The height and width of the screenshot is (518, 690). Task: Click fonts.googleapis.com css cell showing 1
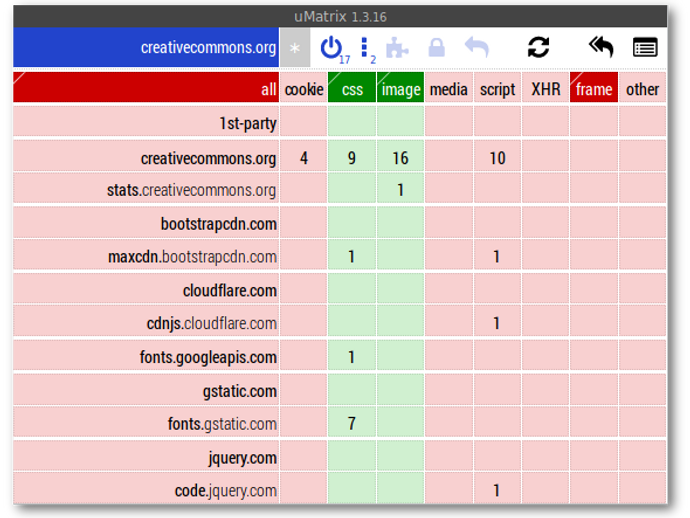pos(352,355)
